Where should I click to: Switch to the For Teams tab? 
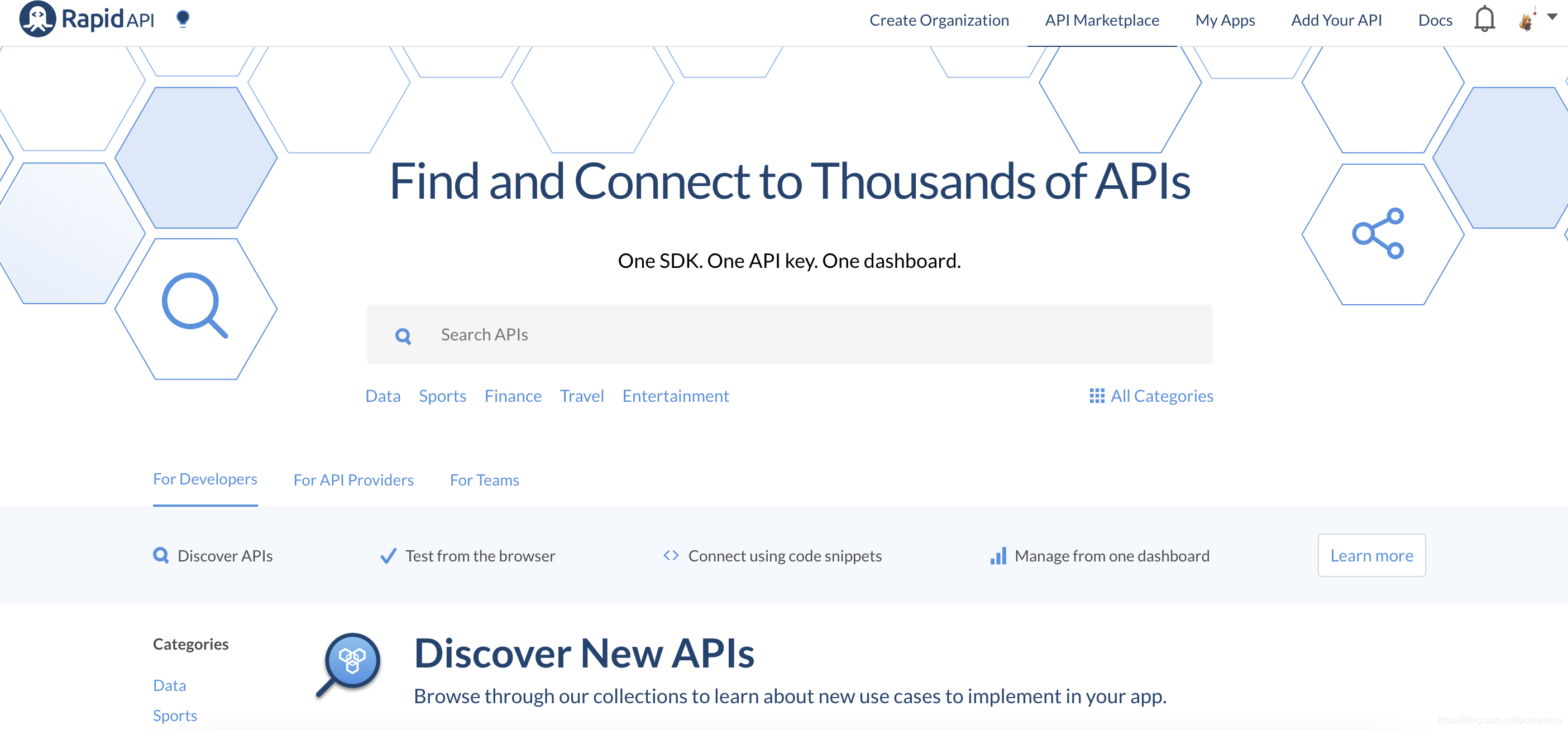click(x=484, y=480)
